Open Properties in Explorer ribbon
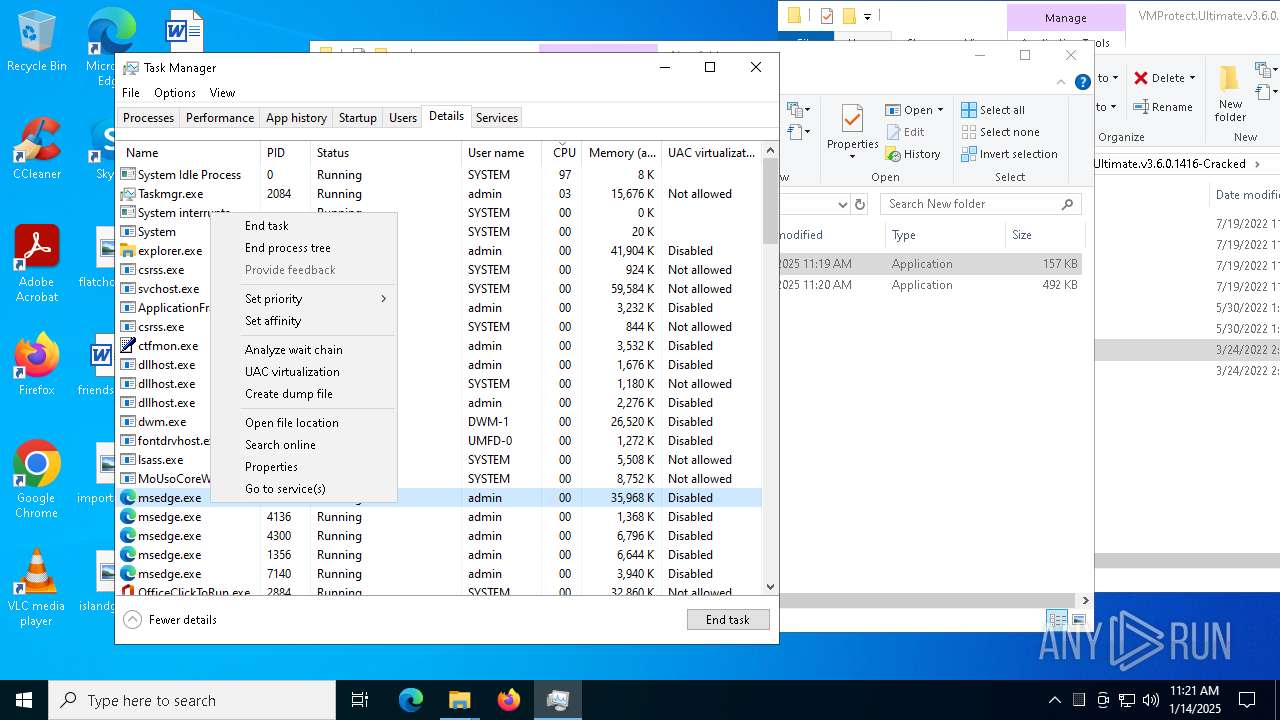This screenshot has height=720, width=1280. [852, 130]
